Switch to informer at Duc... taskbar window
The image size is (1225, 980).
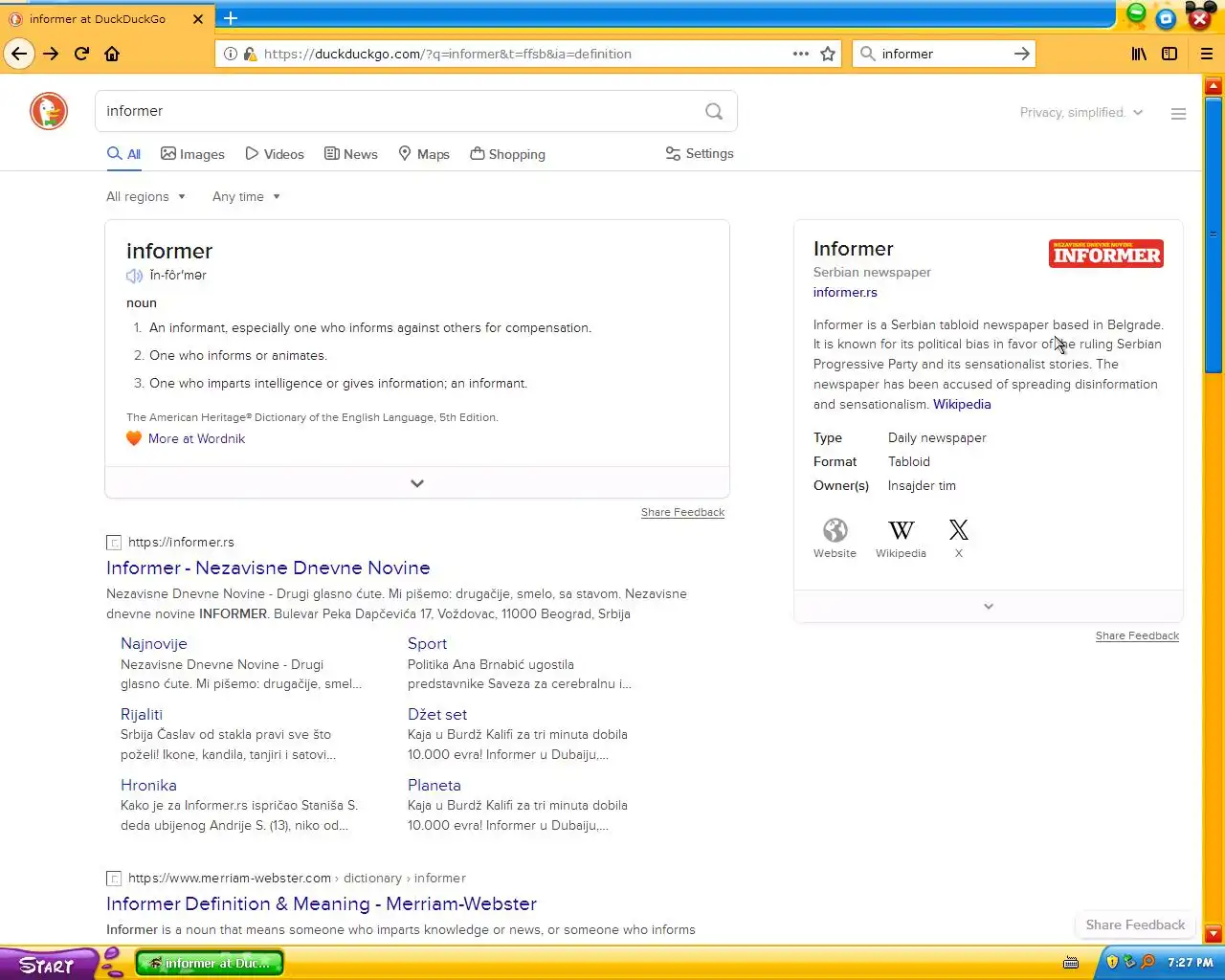[x=210, y=963]
